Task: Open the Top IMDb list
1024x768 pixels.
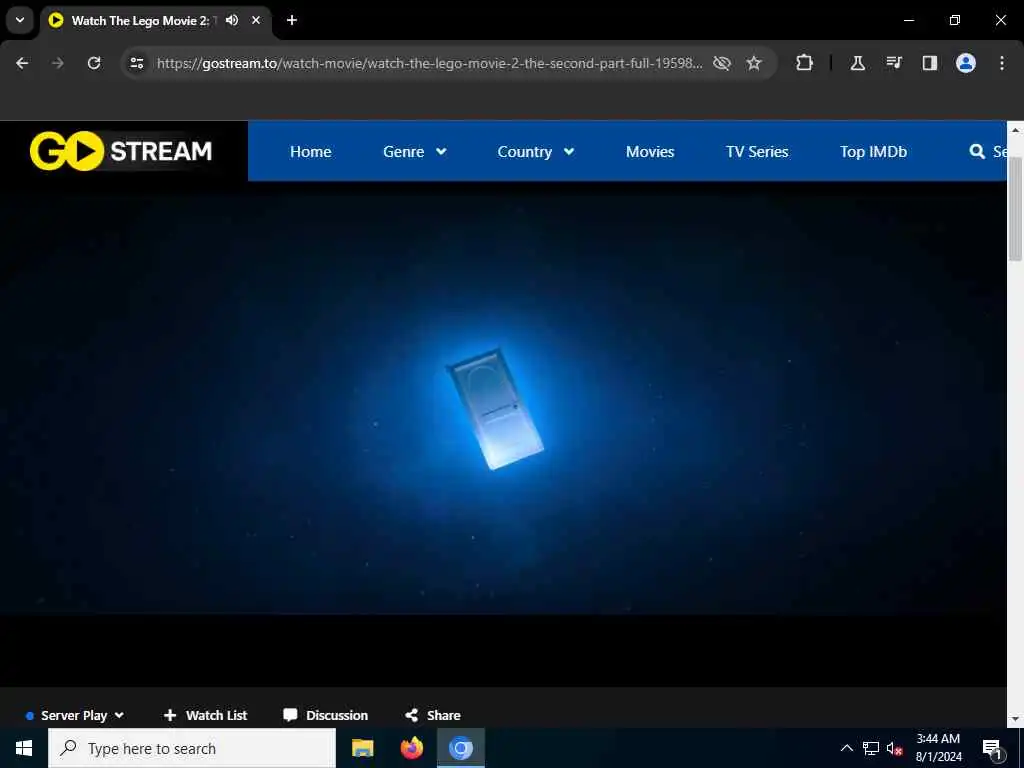Action: (x=873, y=152)
